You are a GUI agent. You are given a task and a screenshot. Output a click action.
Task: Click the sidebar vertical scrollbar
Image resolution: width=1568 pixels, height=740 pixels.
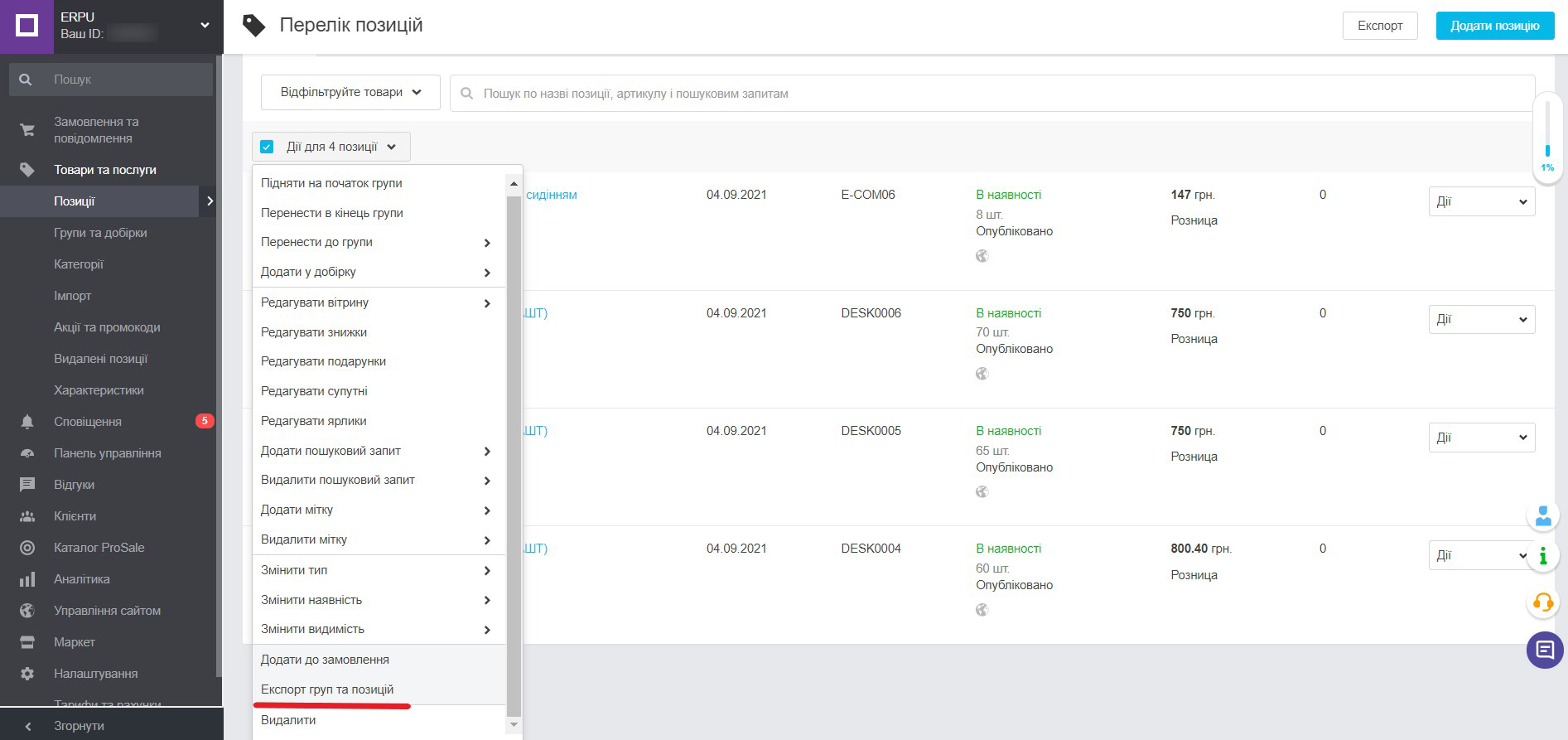coord(219,365)
